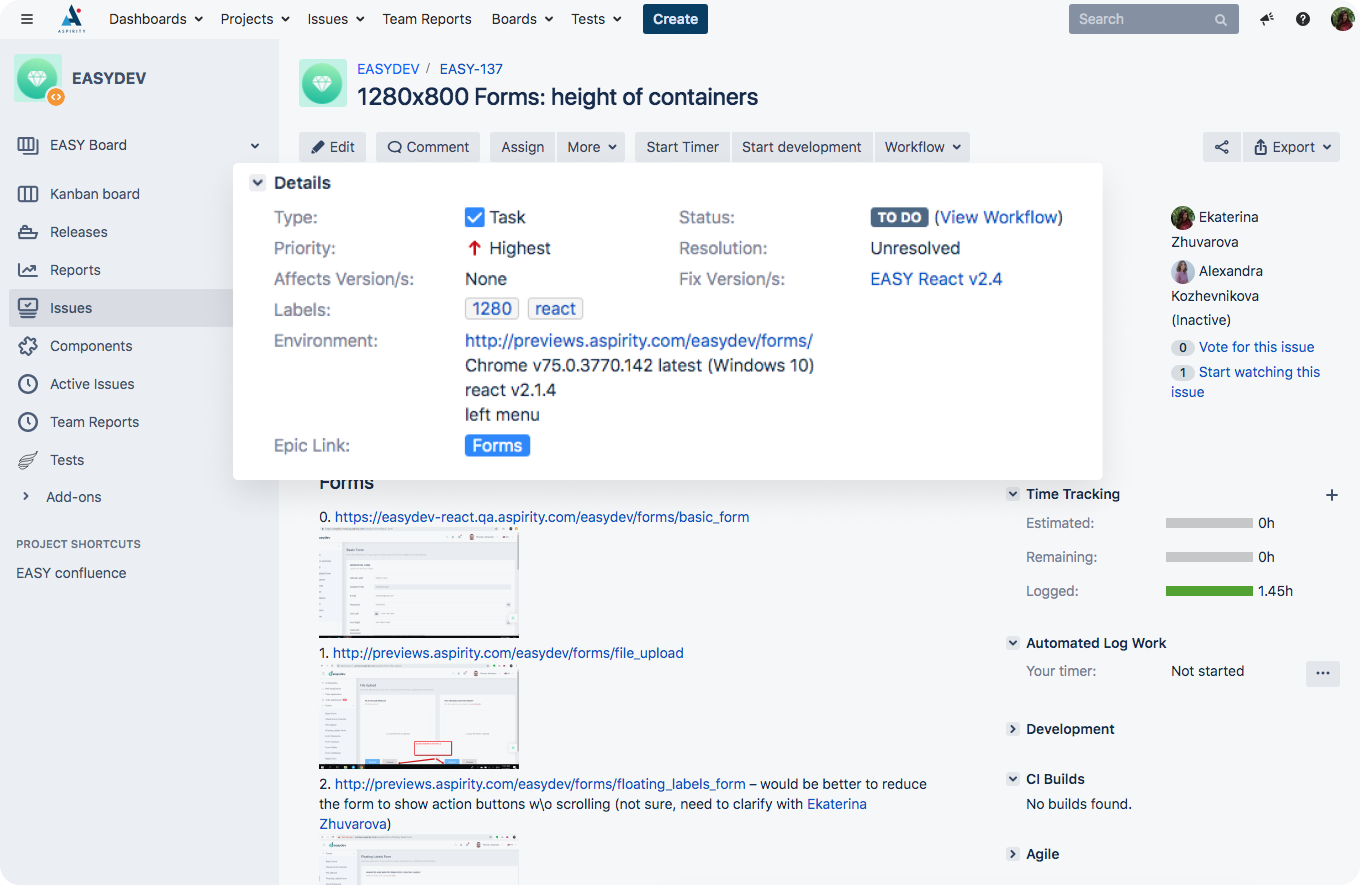
Task: Collapse the Automated Log Work section
Action: coord(1013,643)
